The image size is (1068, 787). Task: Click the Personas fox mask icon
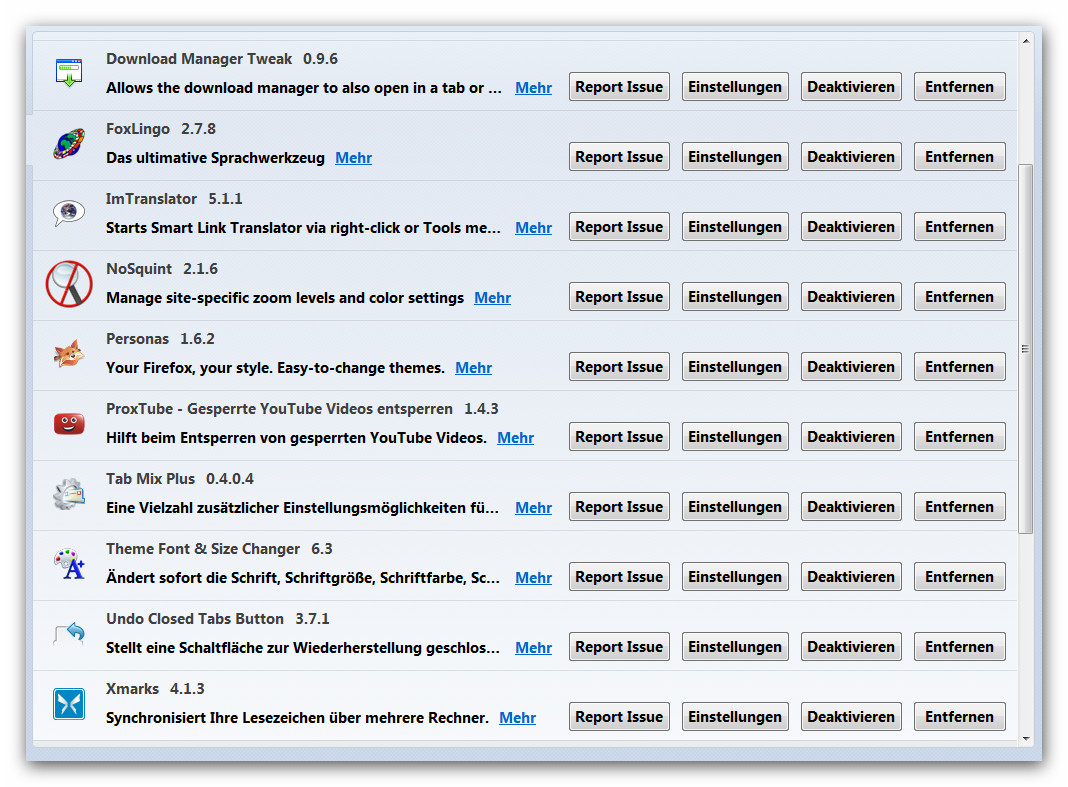click(x=69, y=354)
